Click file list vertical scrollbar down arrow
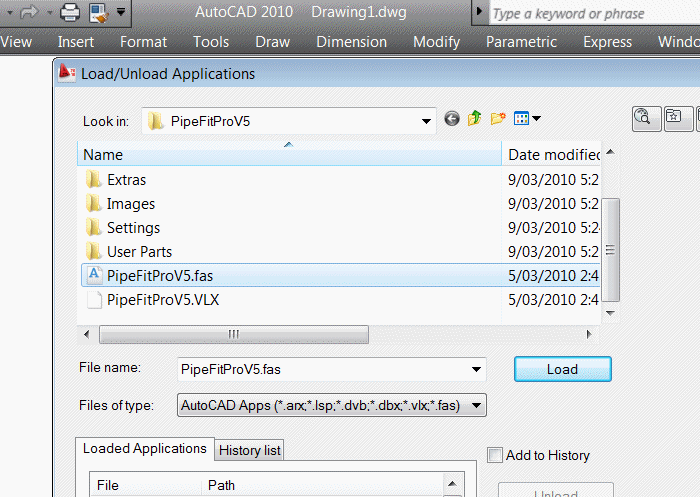The height and width of the screenshot is (497, 700). 610,313
